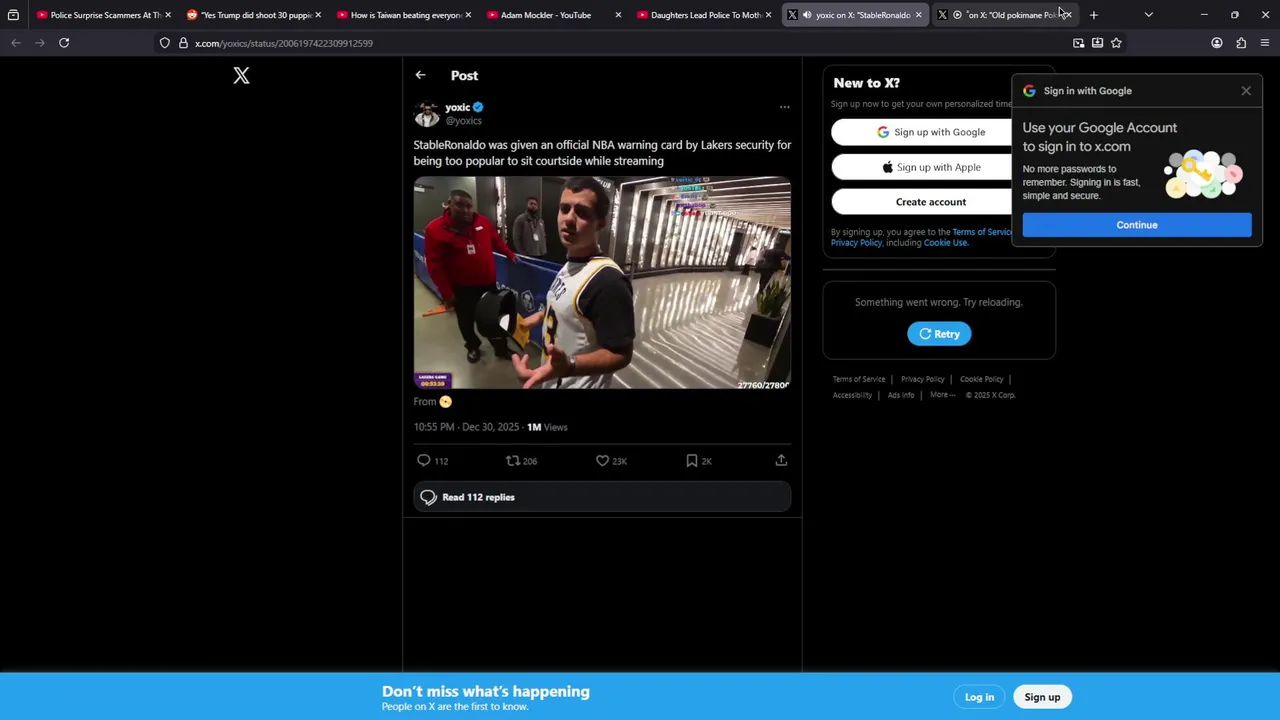This screenshot has height=720, width=1280.
Task: Open the extensions puzzle icon
Action: (1241, 43)
